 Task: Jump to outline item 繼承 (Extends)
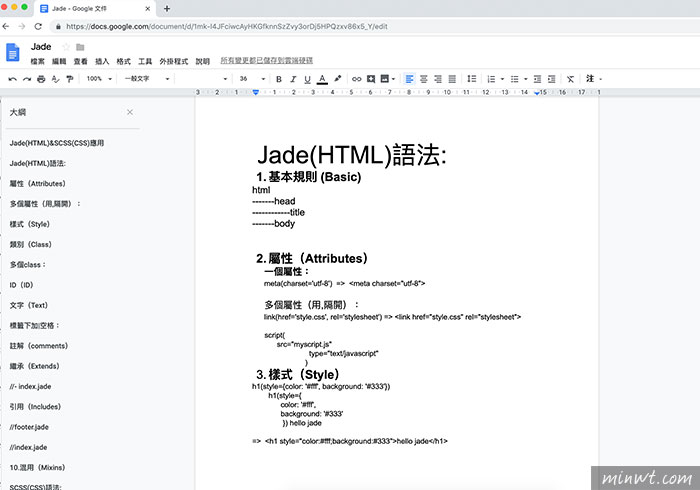coord(34,366)
